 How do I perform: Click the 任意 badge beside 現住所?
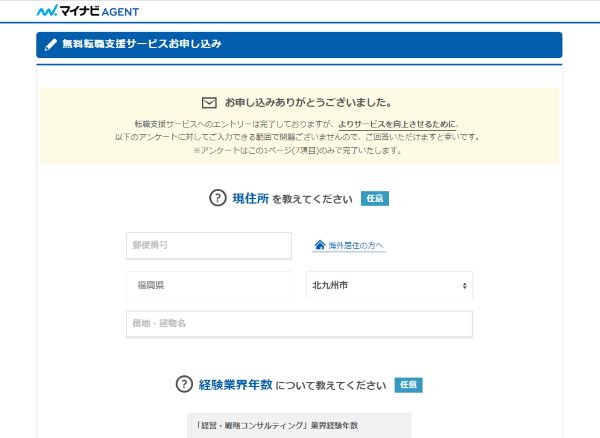[x=375, y=199]
